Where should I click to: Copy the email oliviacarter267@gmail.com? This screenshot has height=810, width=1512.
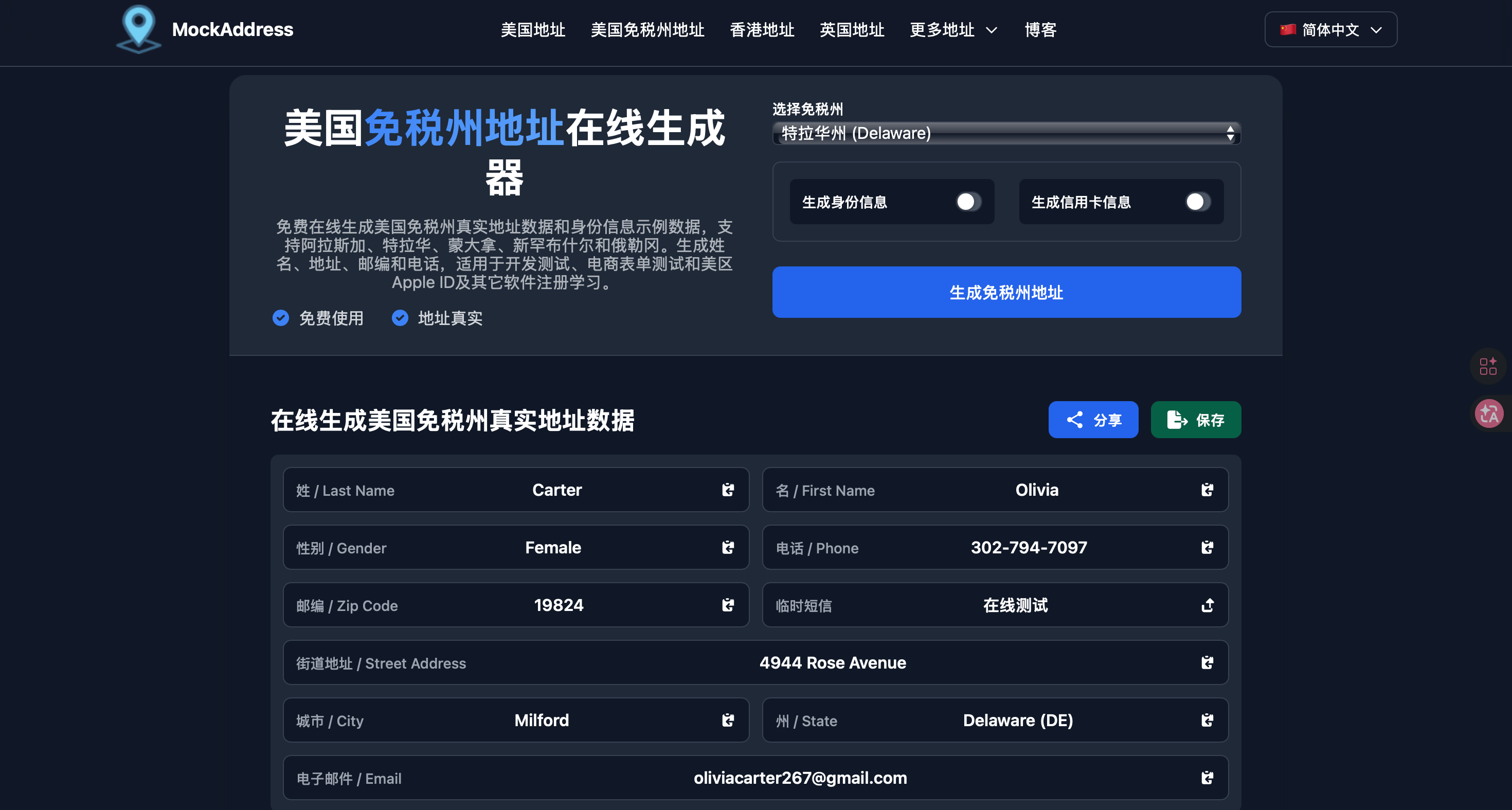(x=1207, y=777)
